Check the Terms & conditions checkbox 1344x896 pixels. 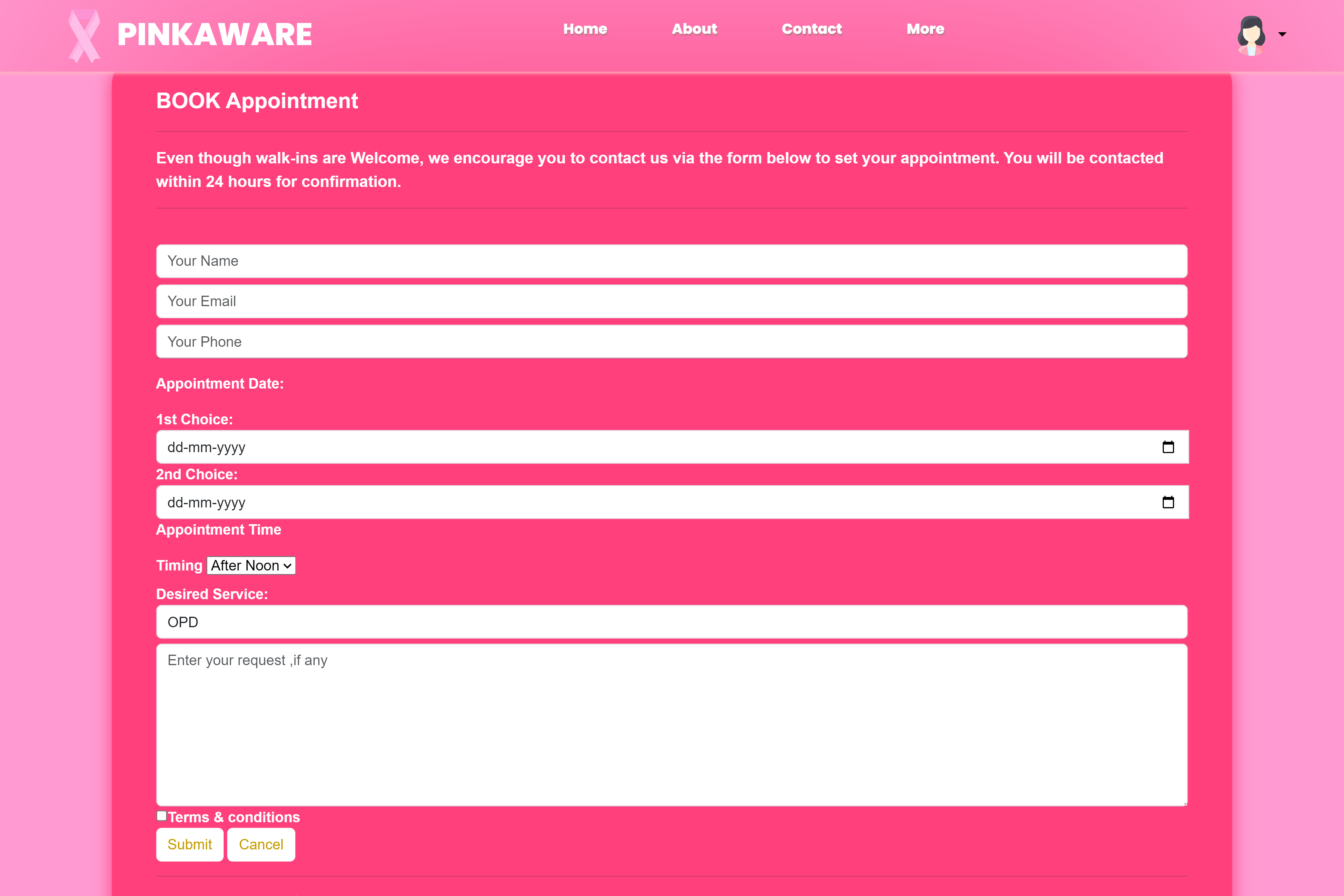pos(162,816)
